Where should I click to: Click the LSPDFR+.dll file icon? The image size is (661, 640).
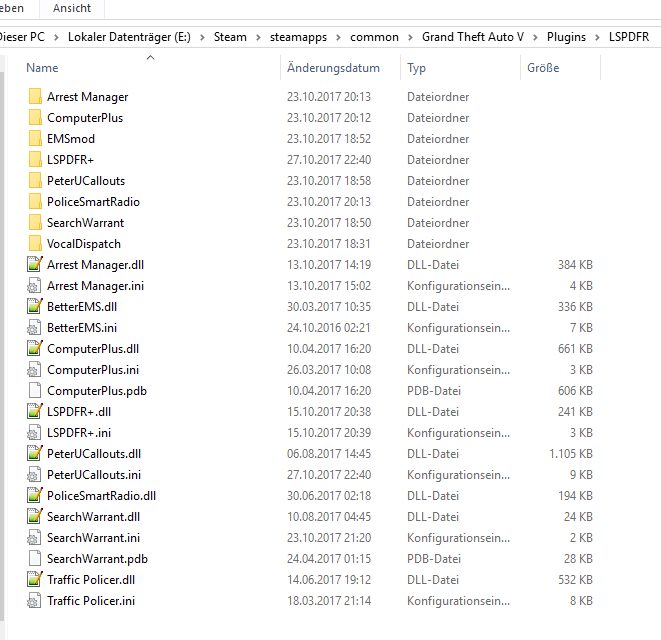point(35,411)
